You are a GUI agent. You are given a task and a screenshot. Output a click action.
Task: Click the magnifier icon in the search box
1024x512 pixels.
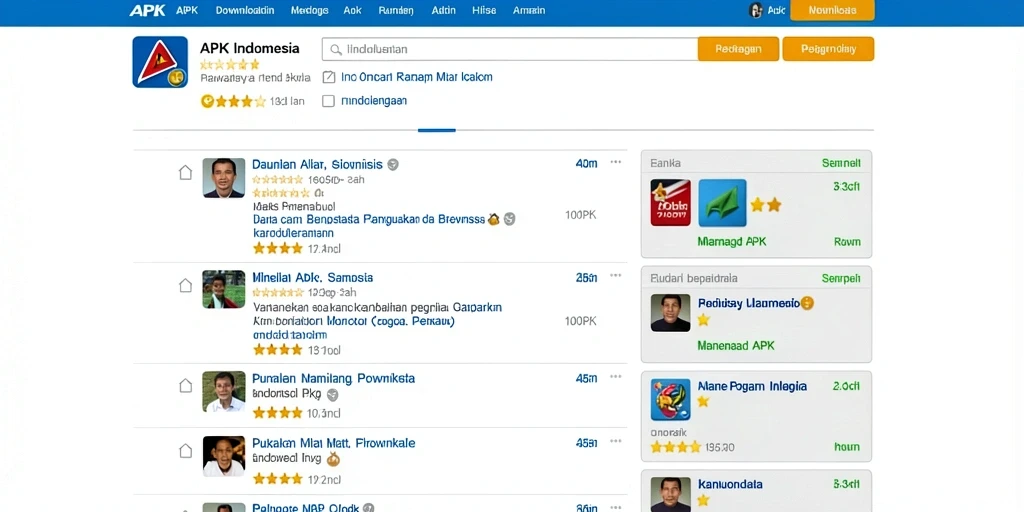(336, 49)
